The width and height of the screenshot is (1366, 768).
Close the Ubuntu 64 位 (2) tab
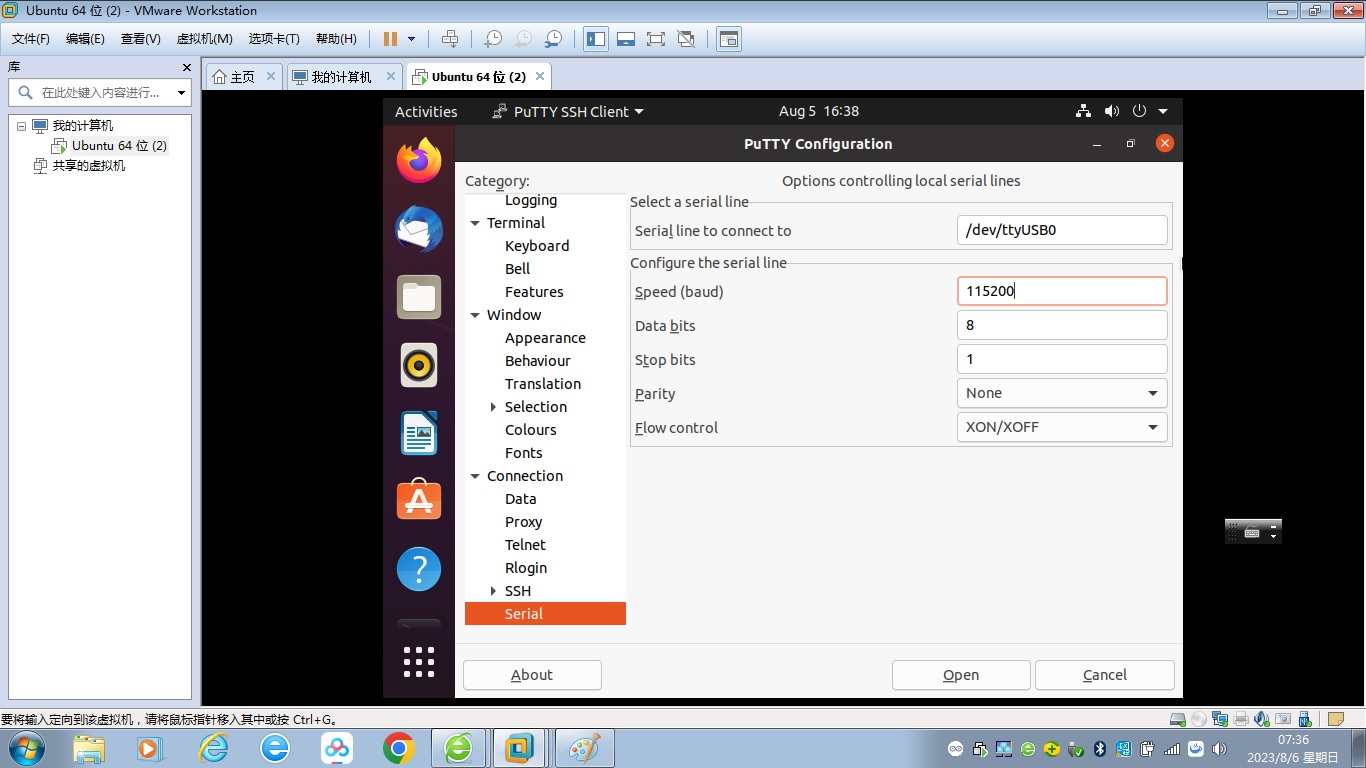pyautogui.click(x=540, y=76)
